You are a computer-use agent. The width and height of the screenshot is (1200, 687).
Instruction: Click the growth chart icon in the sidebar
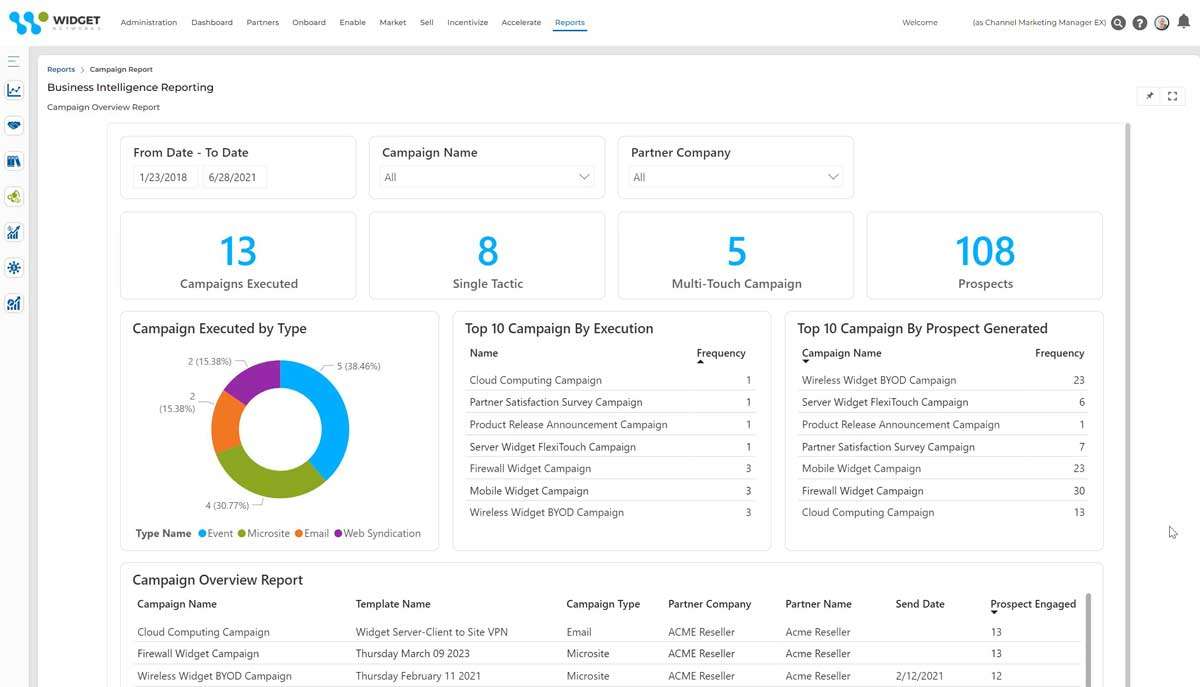(13, 232)
